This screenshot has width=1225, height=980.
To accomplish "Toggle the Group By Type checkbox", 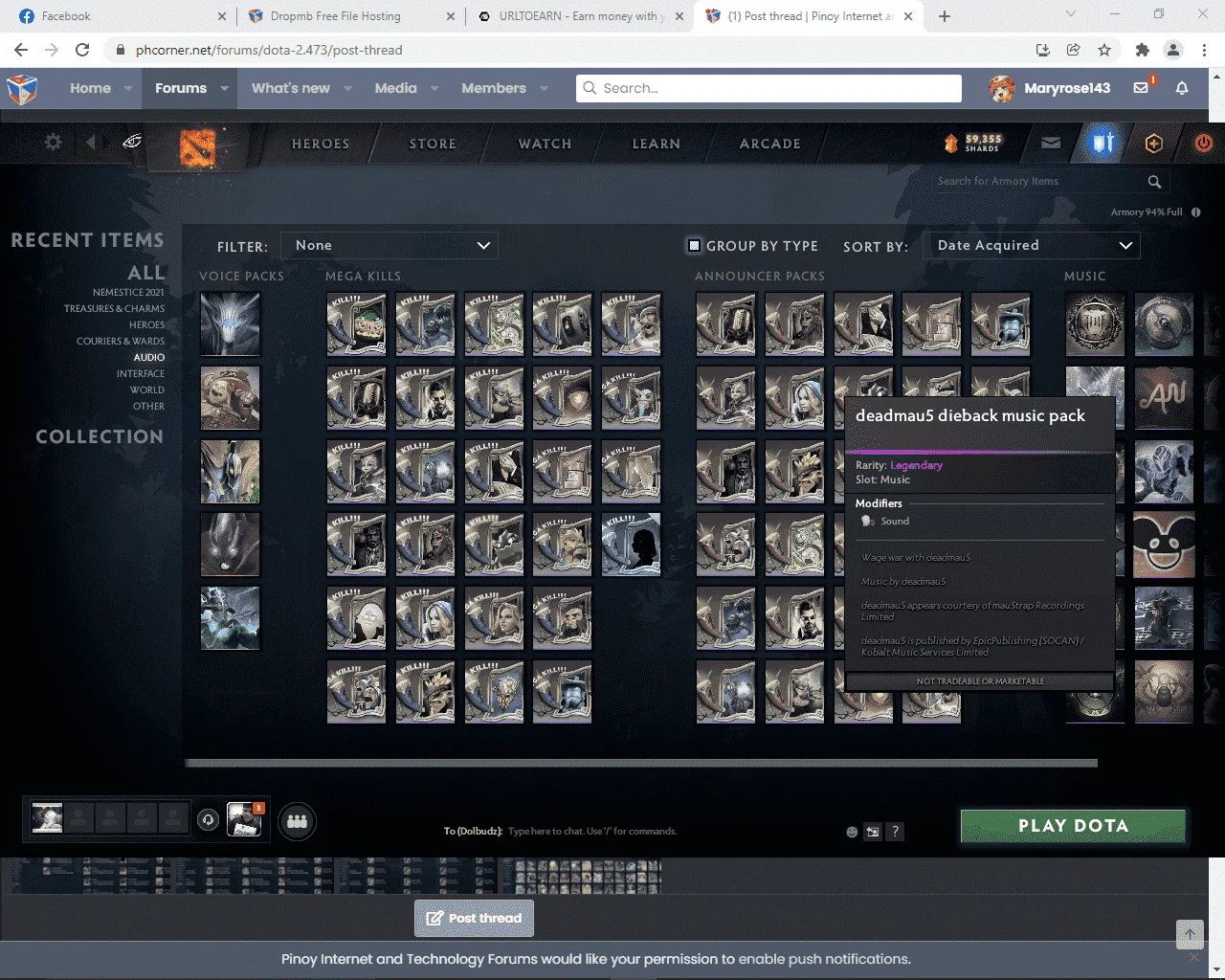I will click(x=695, y=246).
